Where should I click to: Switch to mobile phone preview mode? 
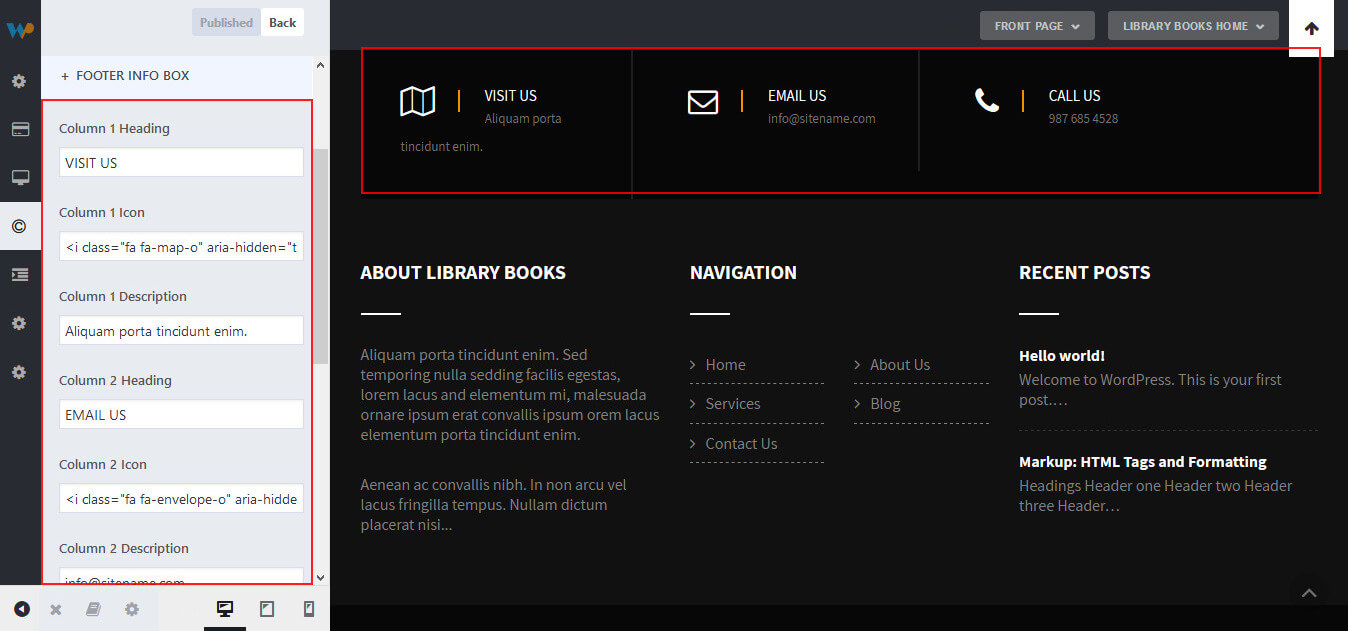pos(309,609)
